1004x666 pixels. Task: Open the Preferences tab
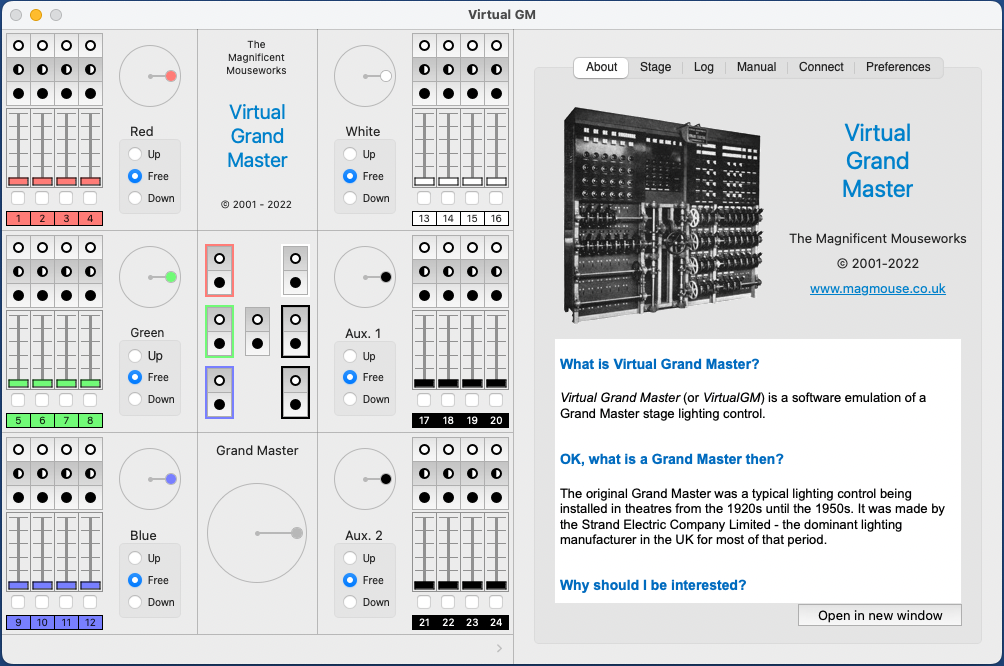coord(897,67)
